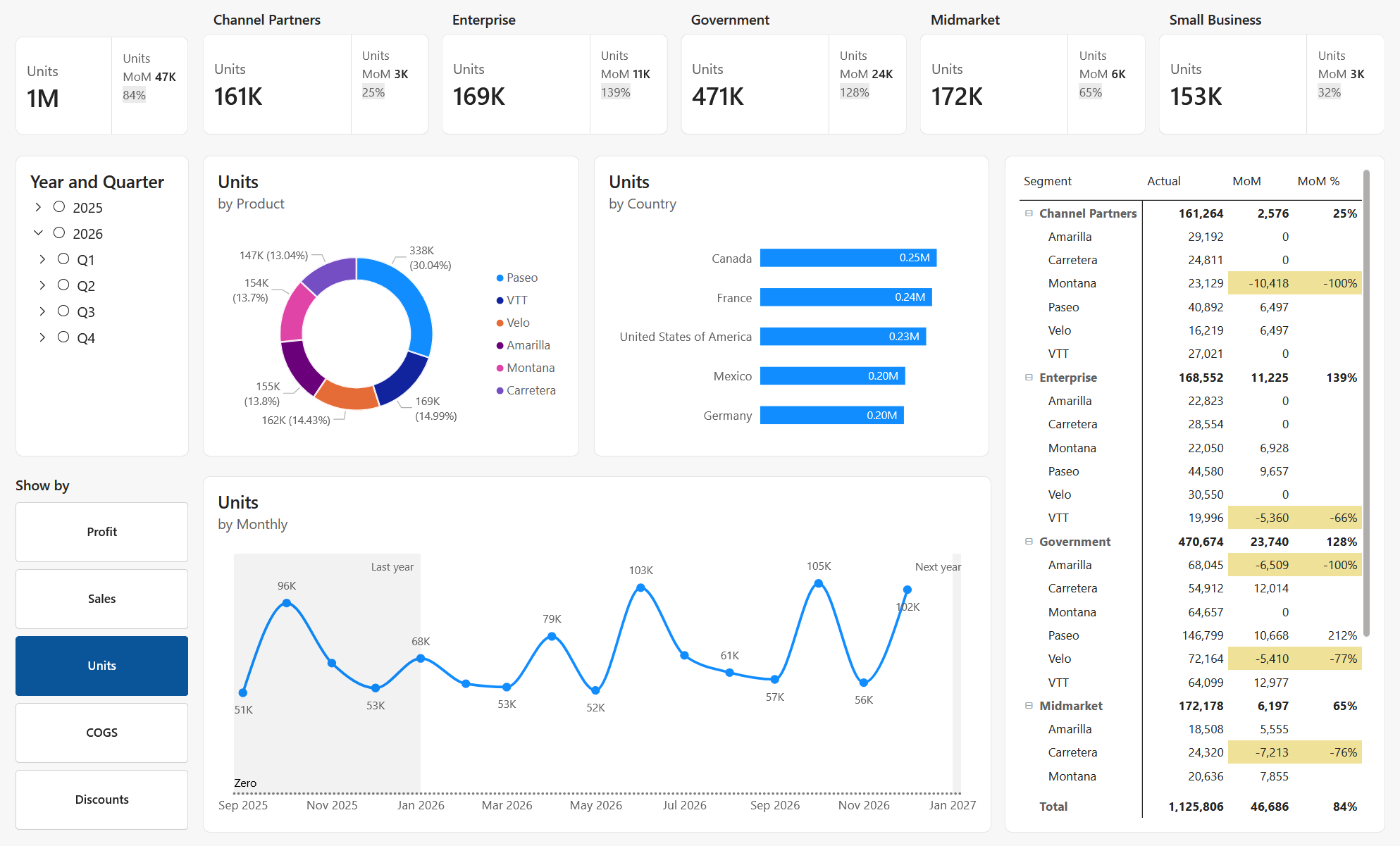The height and width of the screenshot is (846, 1400).
Task: Select the 2026 year radio button
Action: pyautogui.click(x=59, y=233)
